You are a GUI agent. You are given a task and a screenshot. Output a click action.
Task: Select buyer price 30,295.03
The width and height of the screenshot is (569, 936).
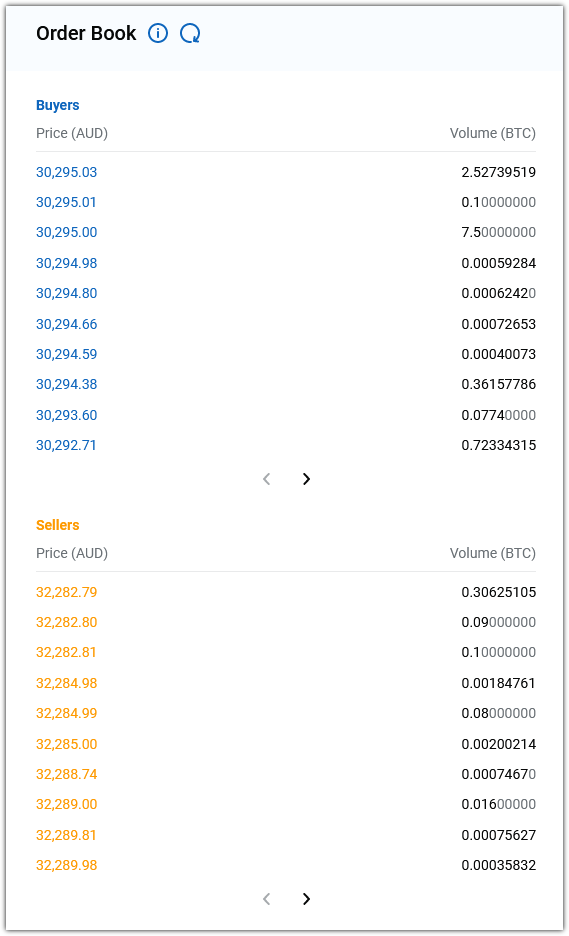(66, 172)
